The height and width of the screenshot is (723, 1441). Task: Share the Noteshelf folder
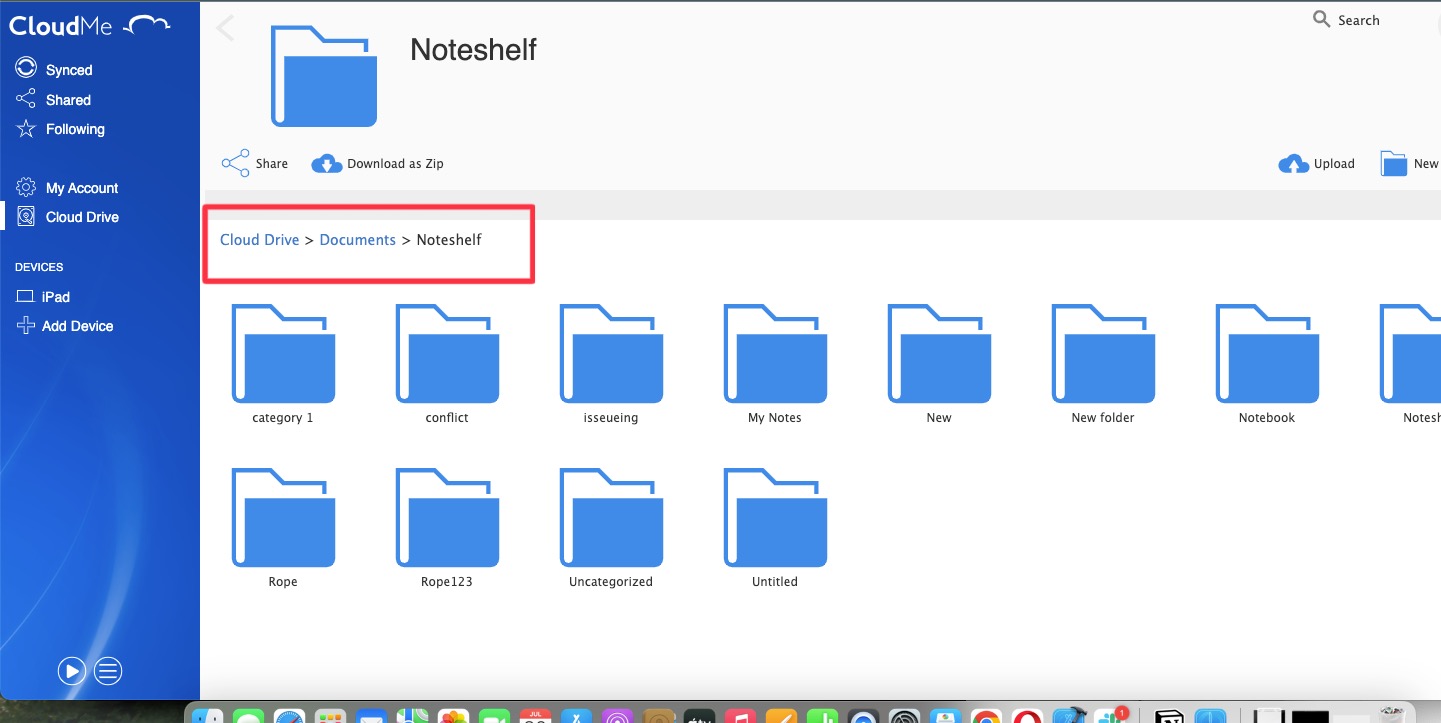point(255,164)
